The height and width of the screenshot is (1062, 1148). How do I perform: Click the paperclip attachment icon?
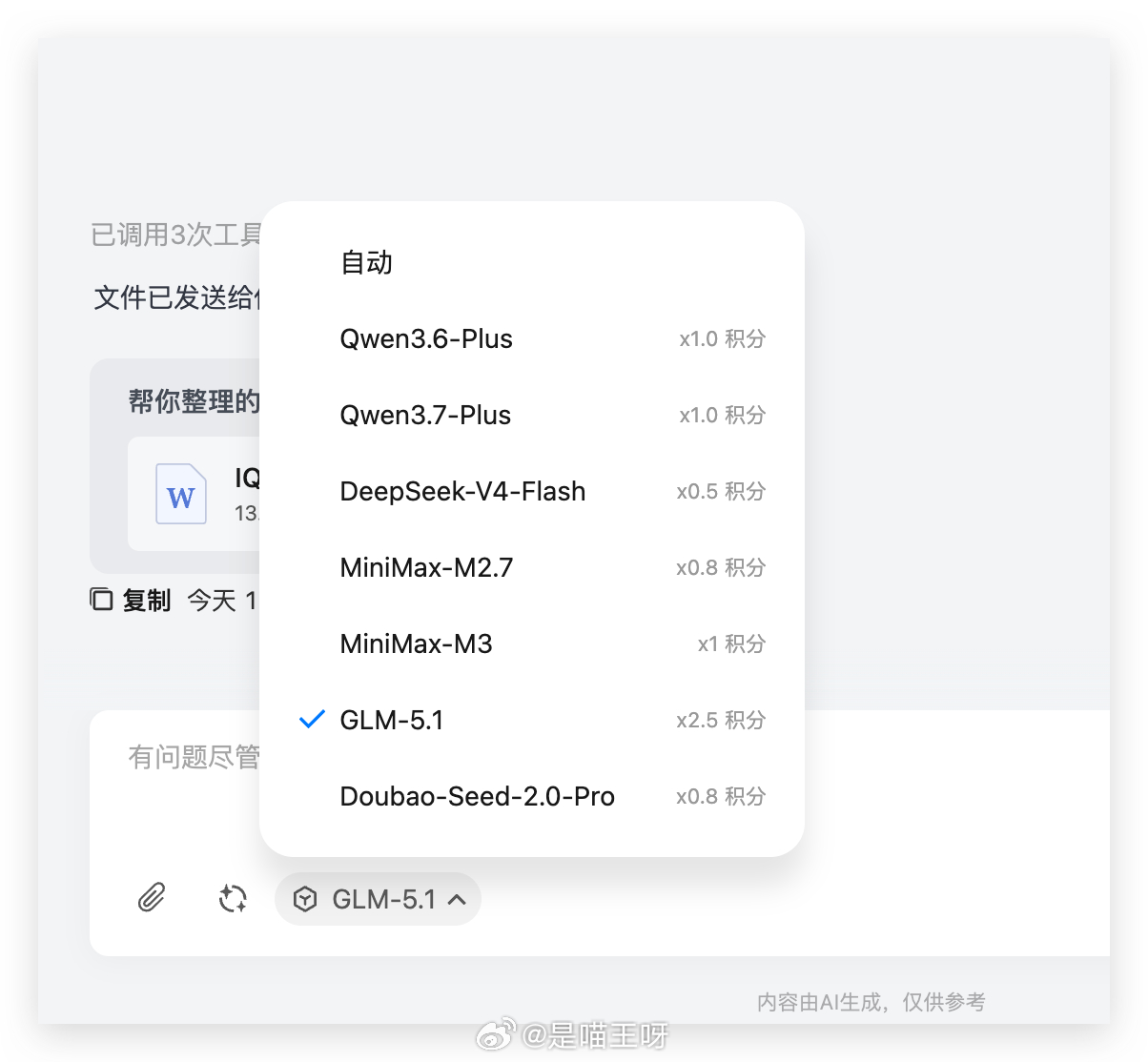coord(152,898)
